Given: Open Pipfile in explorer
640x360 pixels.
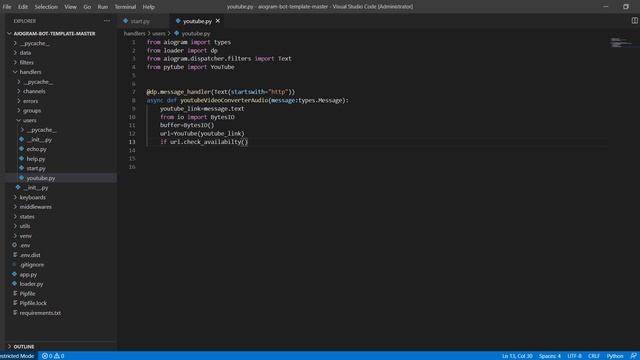Looking at the screenshot, I should point(27,293).
